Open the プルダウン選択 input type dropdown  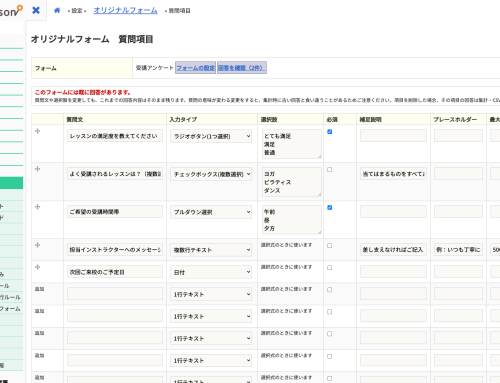click(x=211, y=212)
